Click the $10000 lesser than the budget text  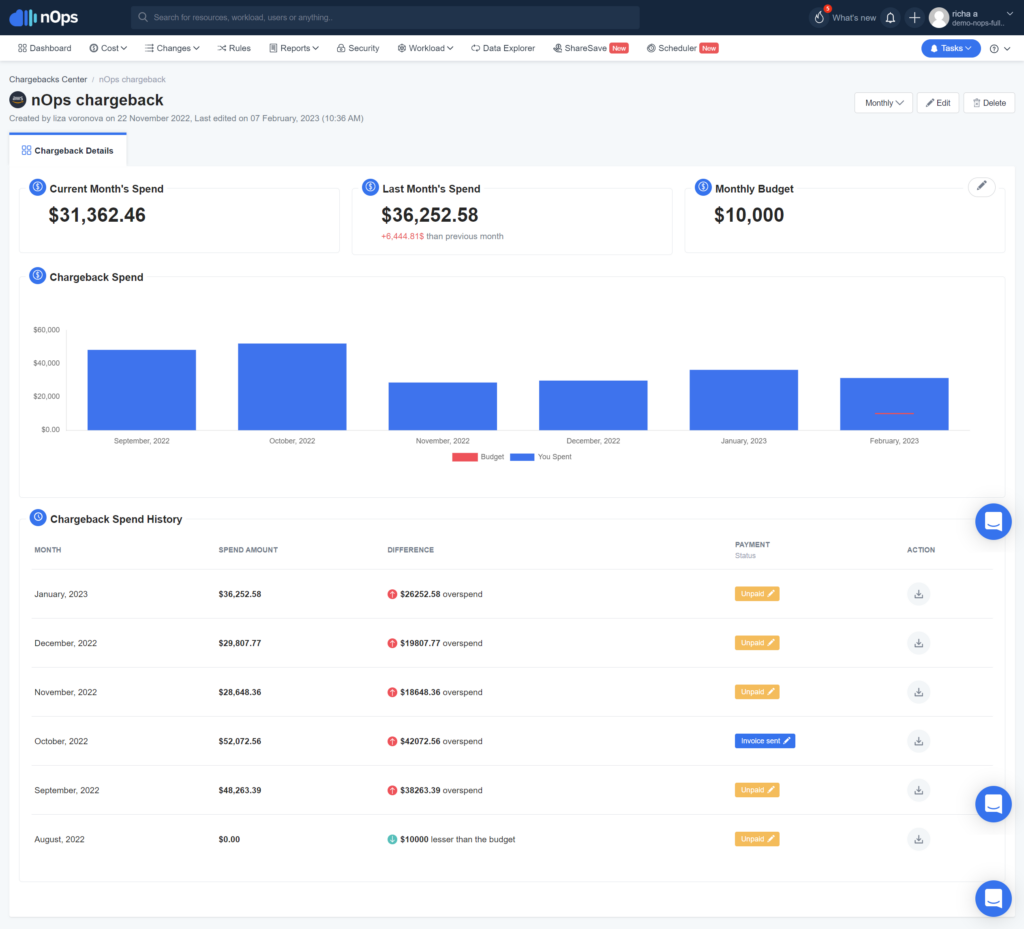coord(457,840)
